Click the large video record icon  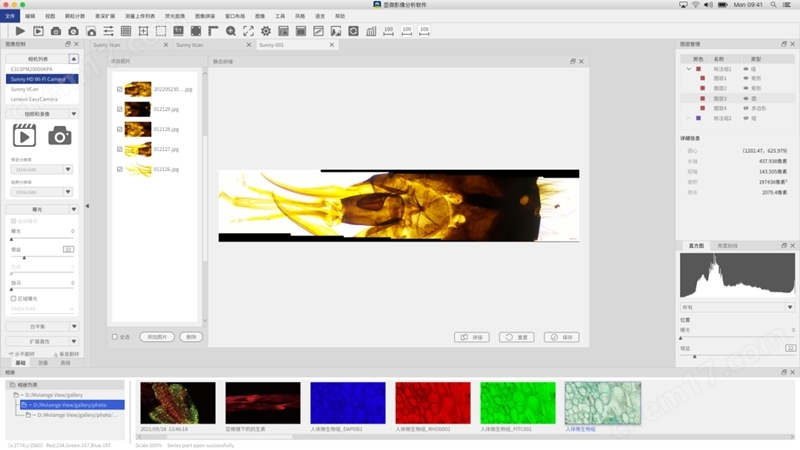24,136
